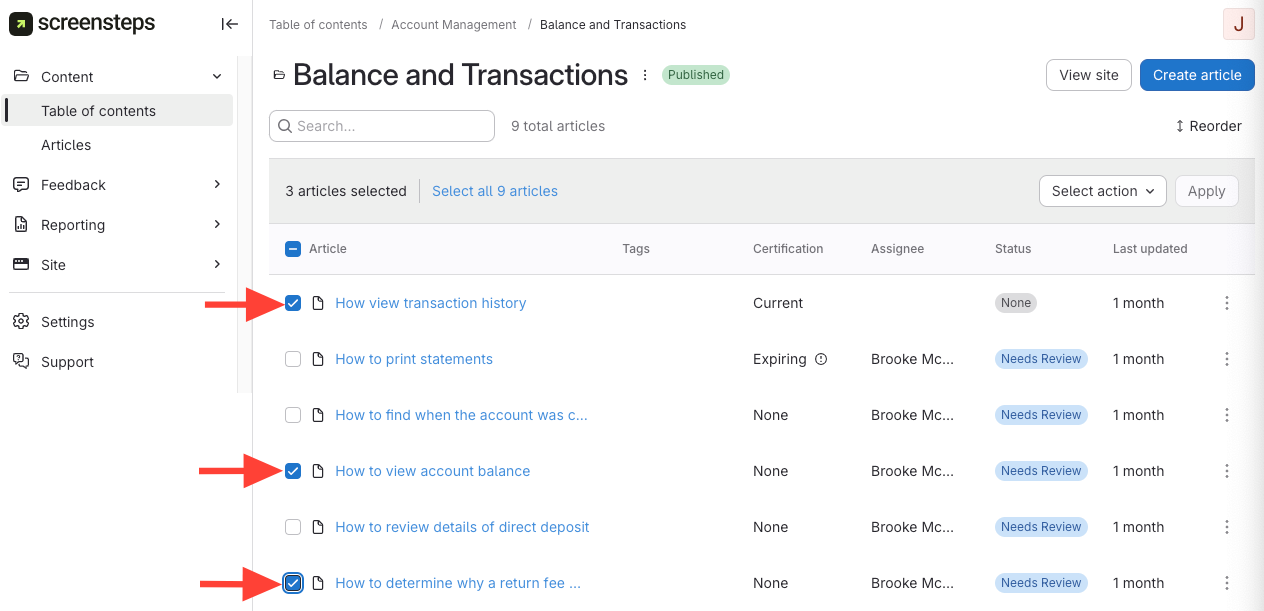1264x611 pixels.
Task: Click the info icon next to Expiring
Action: coord(821,359)
